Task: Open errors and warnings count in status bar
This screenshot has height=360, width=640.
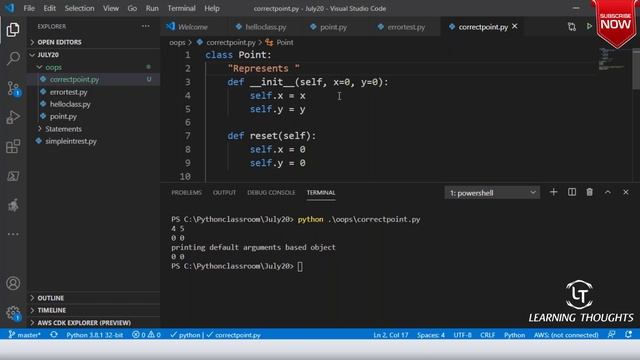Action: [146, 335]
